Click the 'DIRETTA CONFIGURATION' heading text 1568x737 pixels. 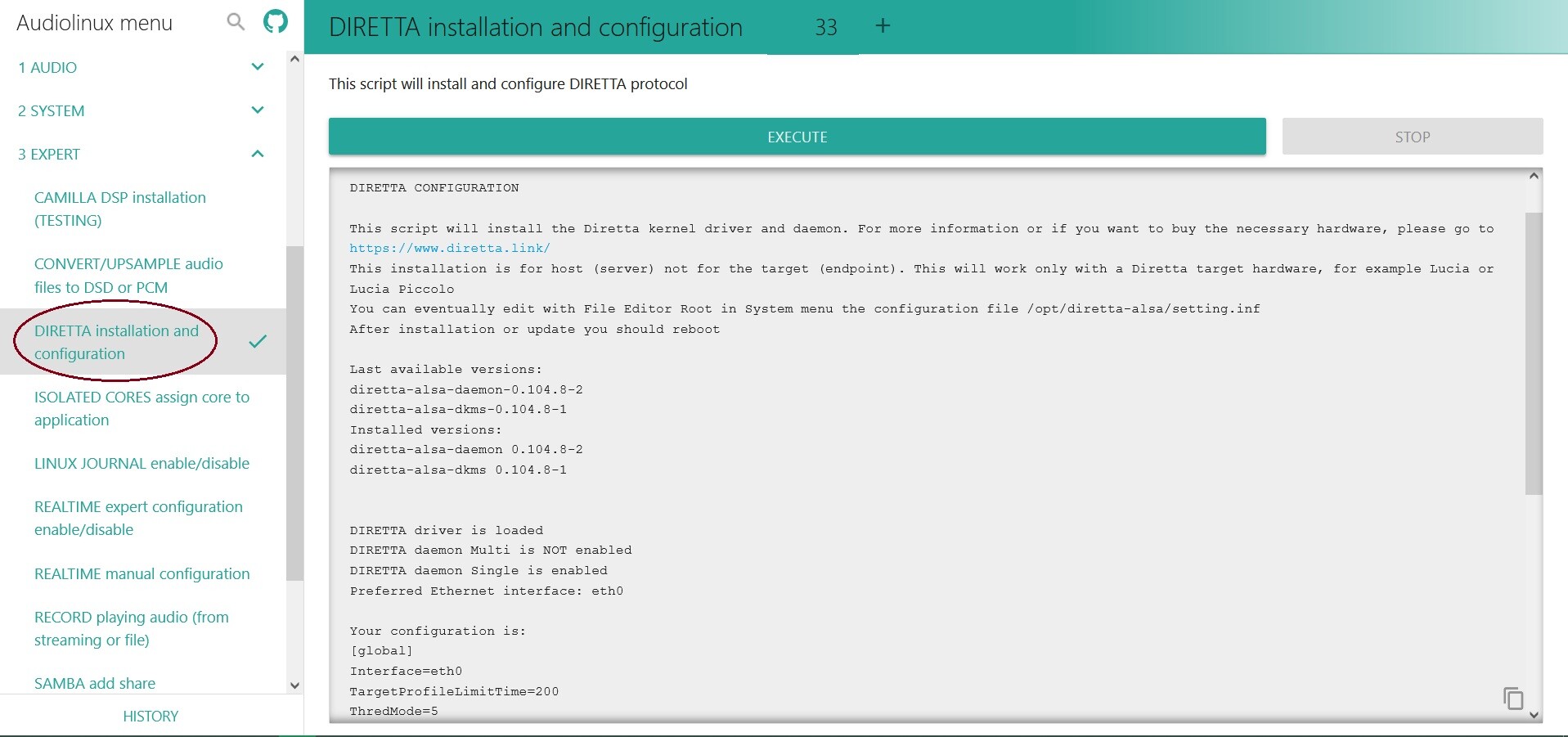point(434,187)
